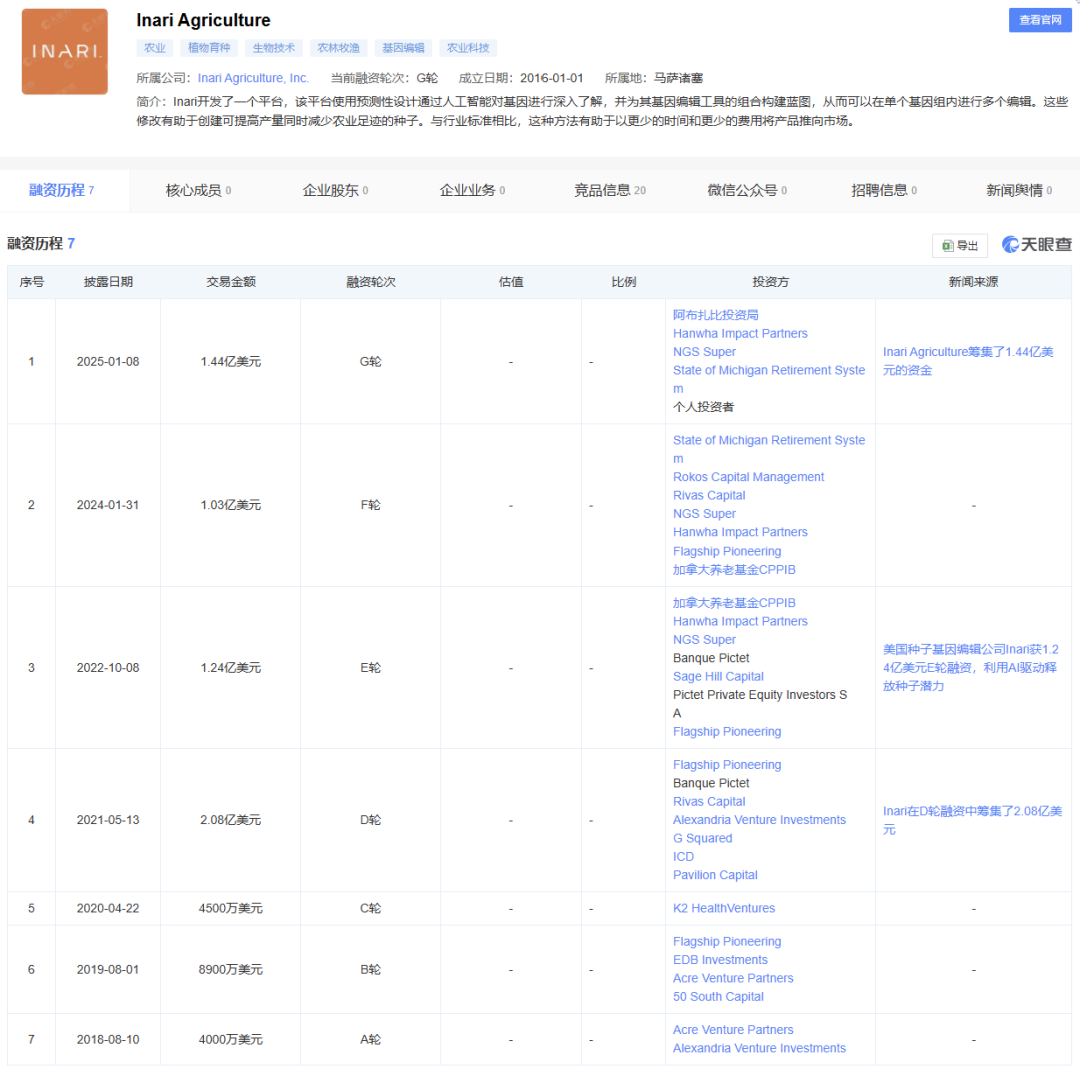Viewport: 1080px width, 1076px height.
Task: Click the 查看官网 button
Action: [x=1040, y=19]
